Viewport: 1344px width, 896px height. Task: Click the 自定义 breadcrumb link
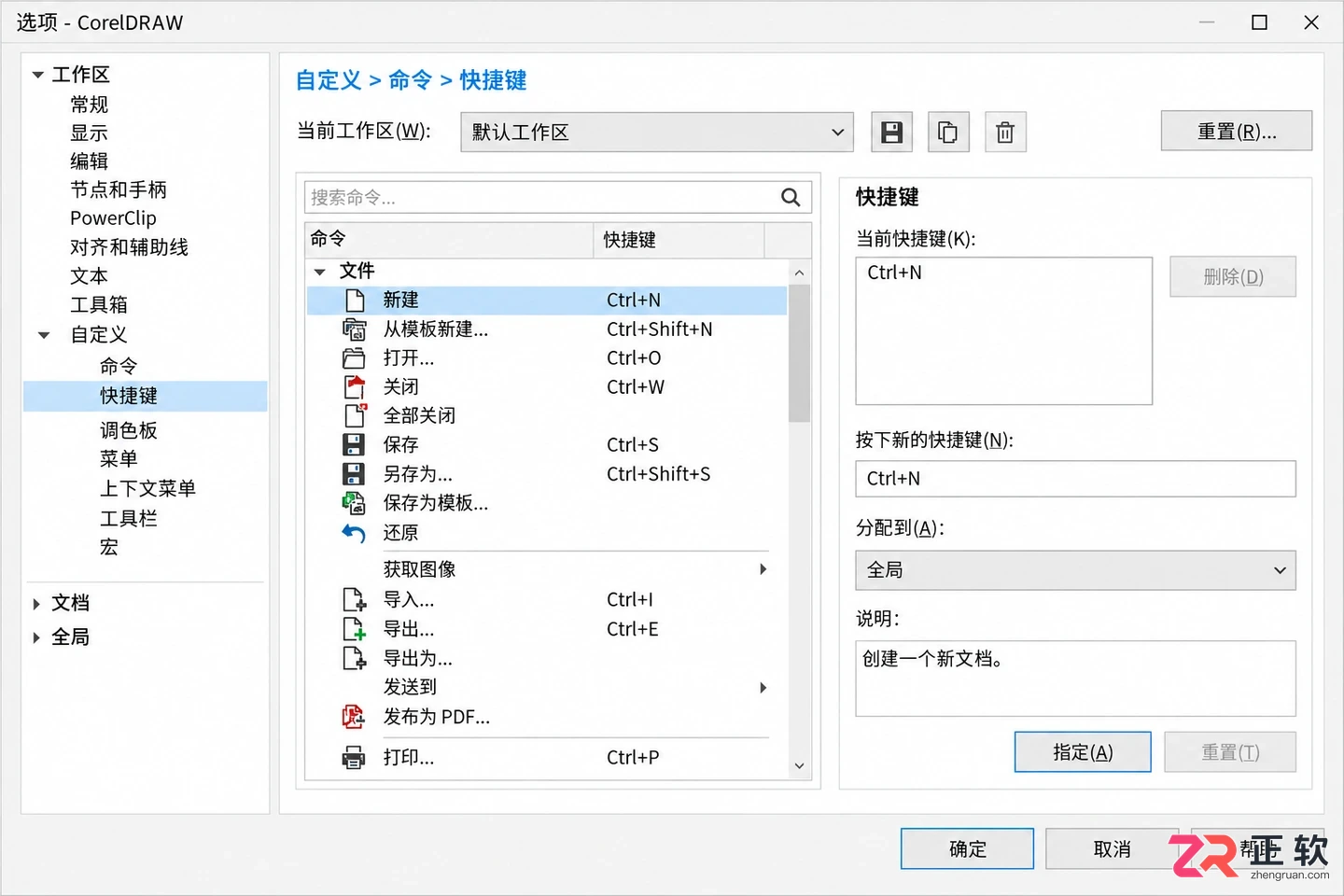click(329, 80)
